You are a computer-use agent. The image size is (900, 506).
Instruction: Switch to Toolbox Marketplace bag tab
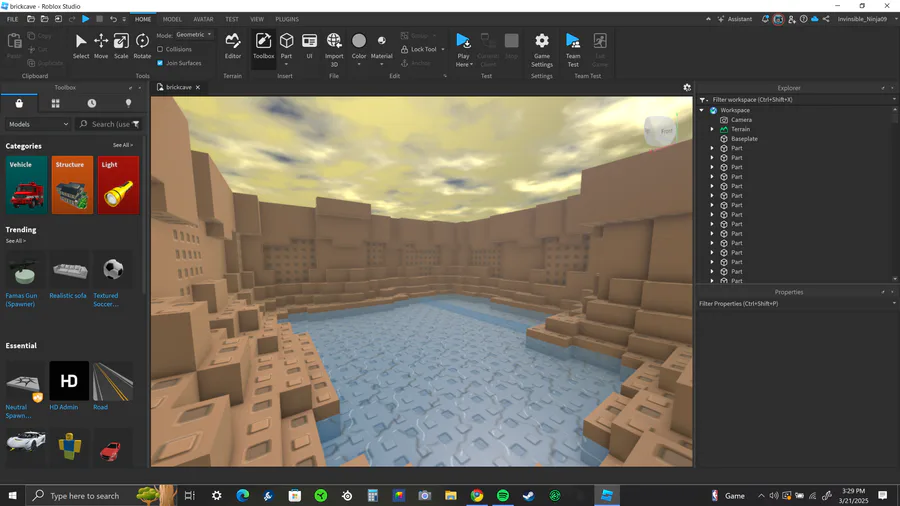19,103
